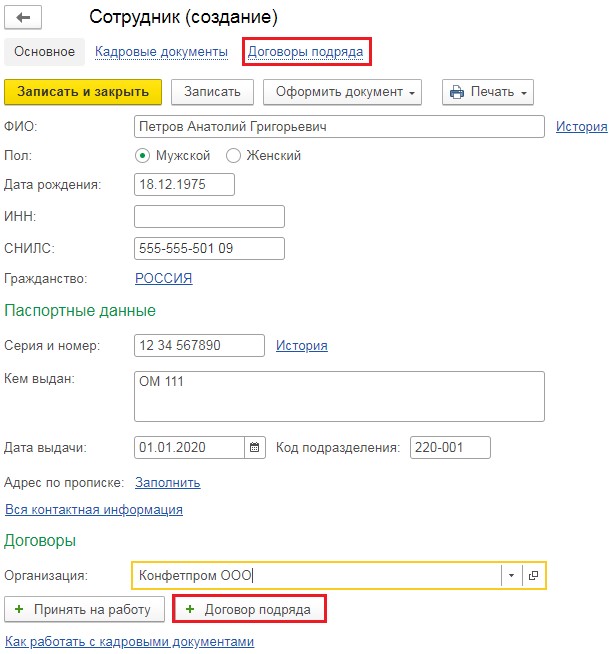Click into the ИНН input field
Screen dimensions: 613x654
(209, 217)
